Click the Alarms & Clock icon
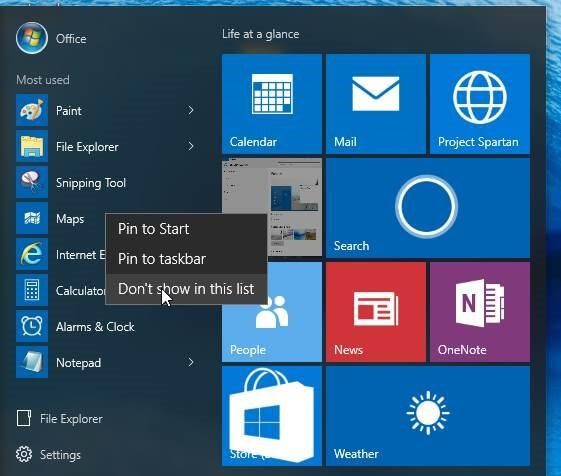Viewport: 561px width, 476px height. point(32,326)
